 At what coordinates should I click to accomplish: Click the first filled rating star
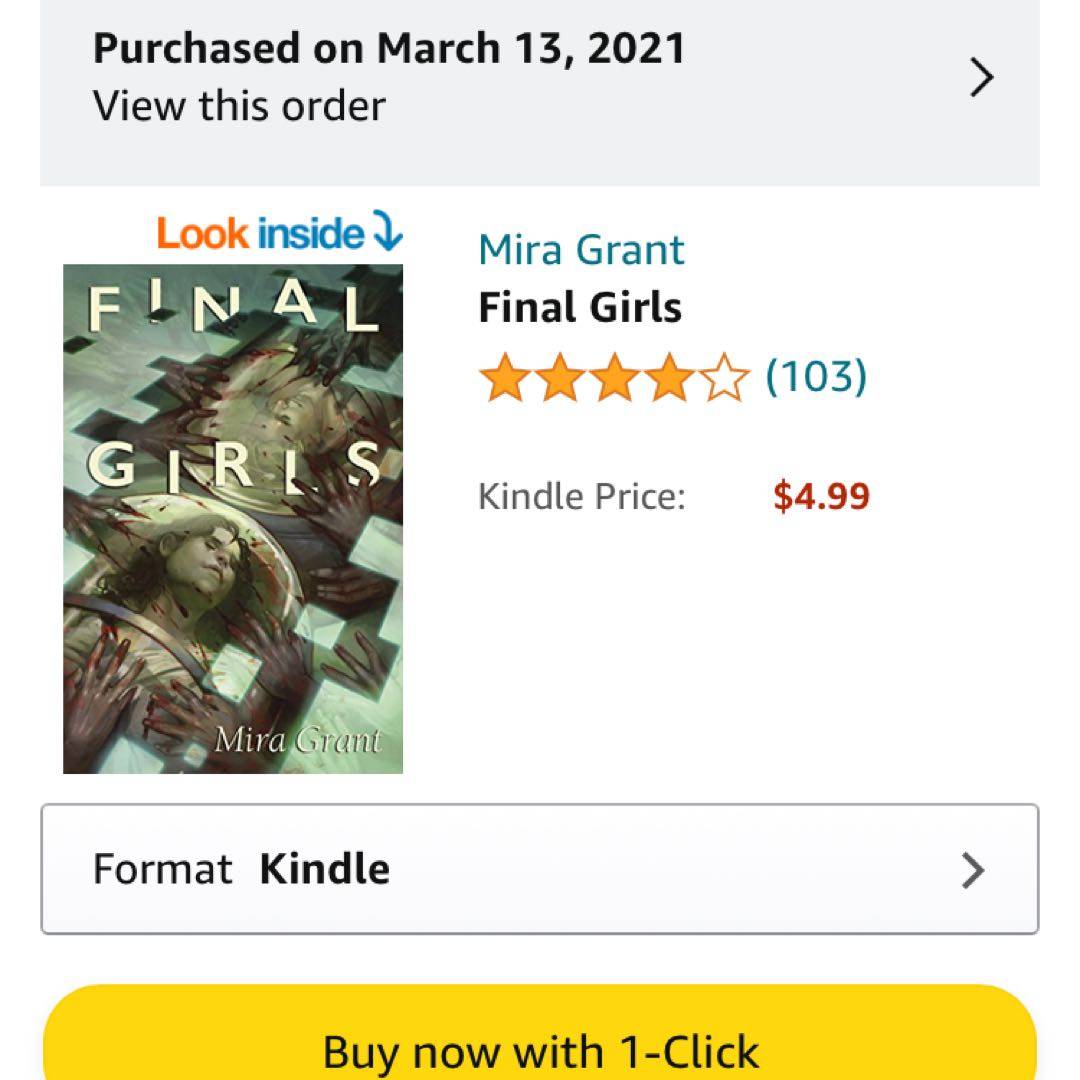pos(503,380)
